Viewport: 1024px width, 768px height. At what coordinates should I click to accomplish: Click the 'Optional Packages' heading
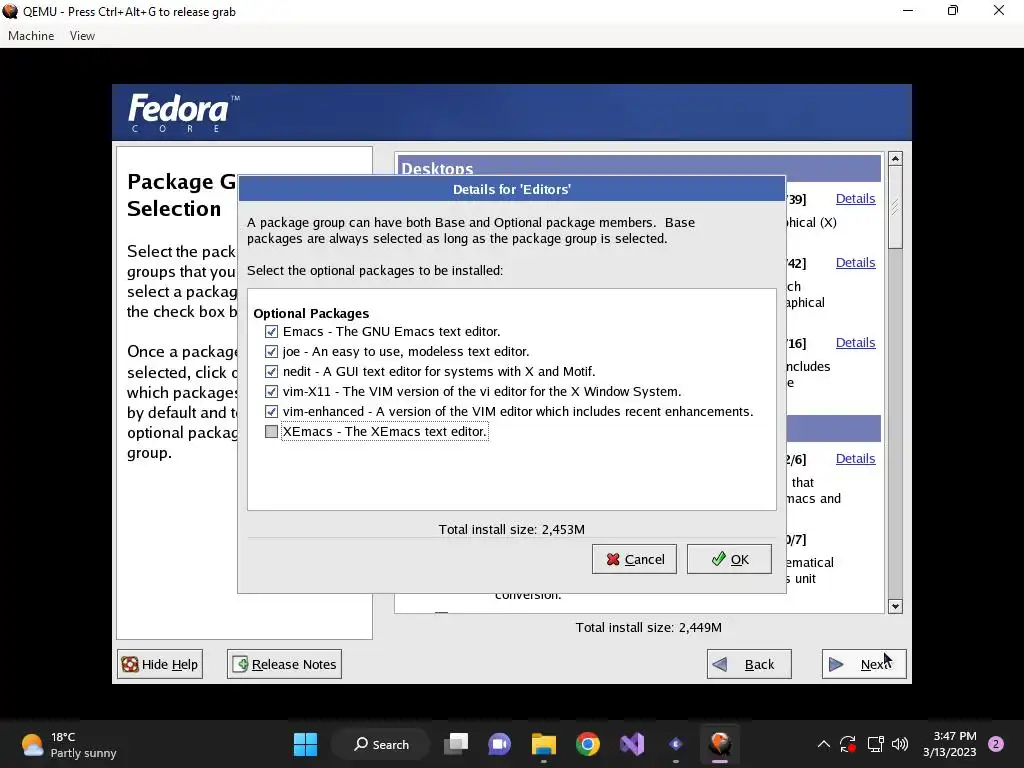click(311, 313)
